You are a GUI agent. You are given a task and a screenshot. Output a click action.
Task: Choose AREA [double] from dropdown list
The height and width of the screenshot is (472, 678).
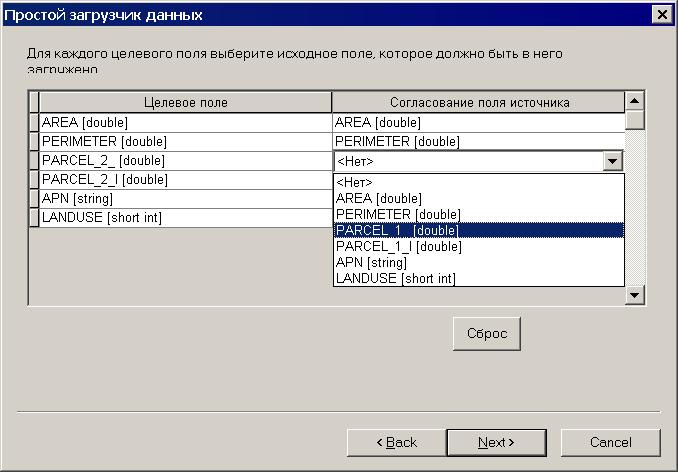click(x=479, y=198)
